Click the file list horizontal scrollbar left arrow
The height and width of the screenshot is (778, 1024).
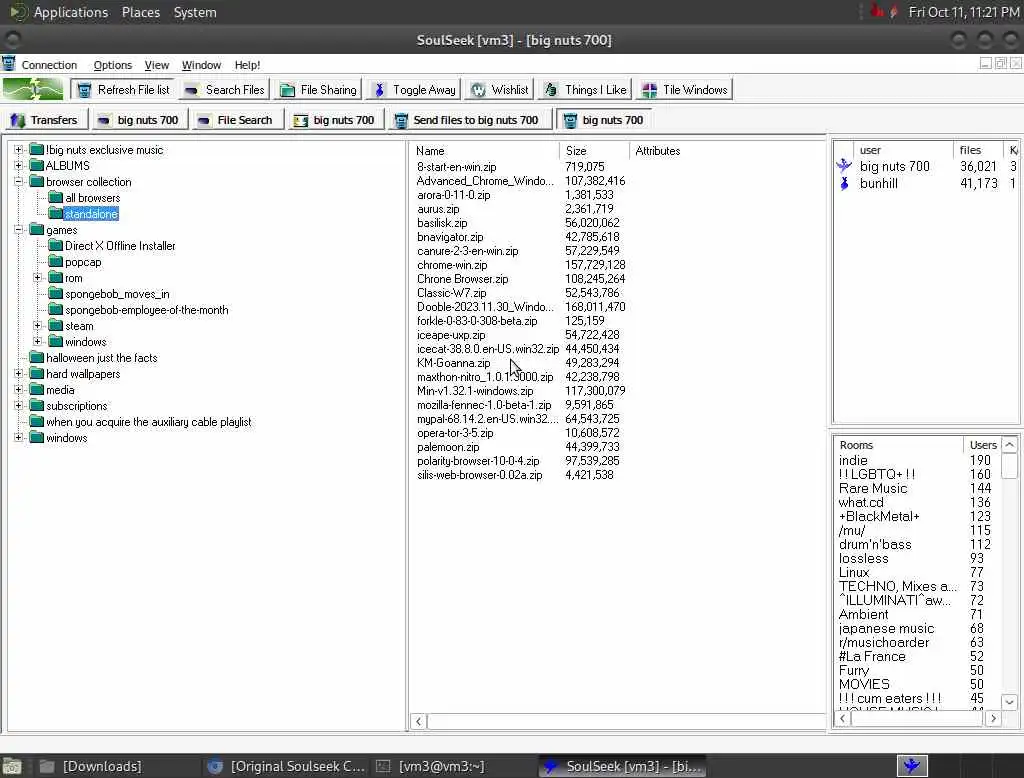pyautogui.click(x=419, y=721)
